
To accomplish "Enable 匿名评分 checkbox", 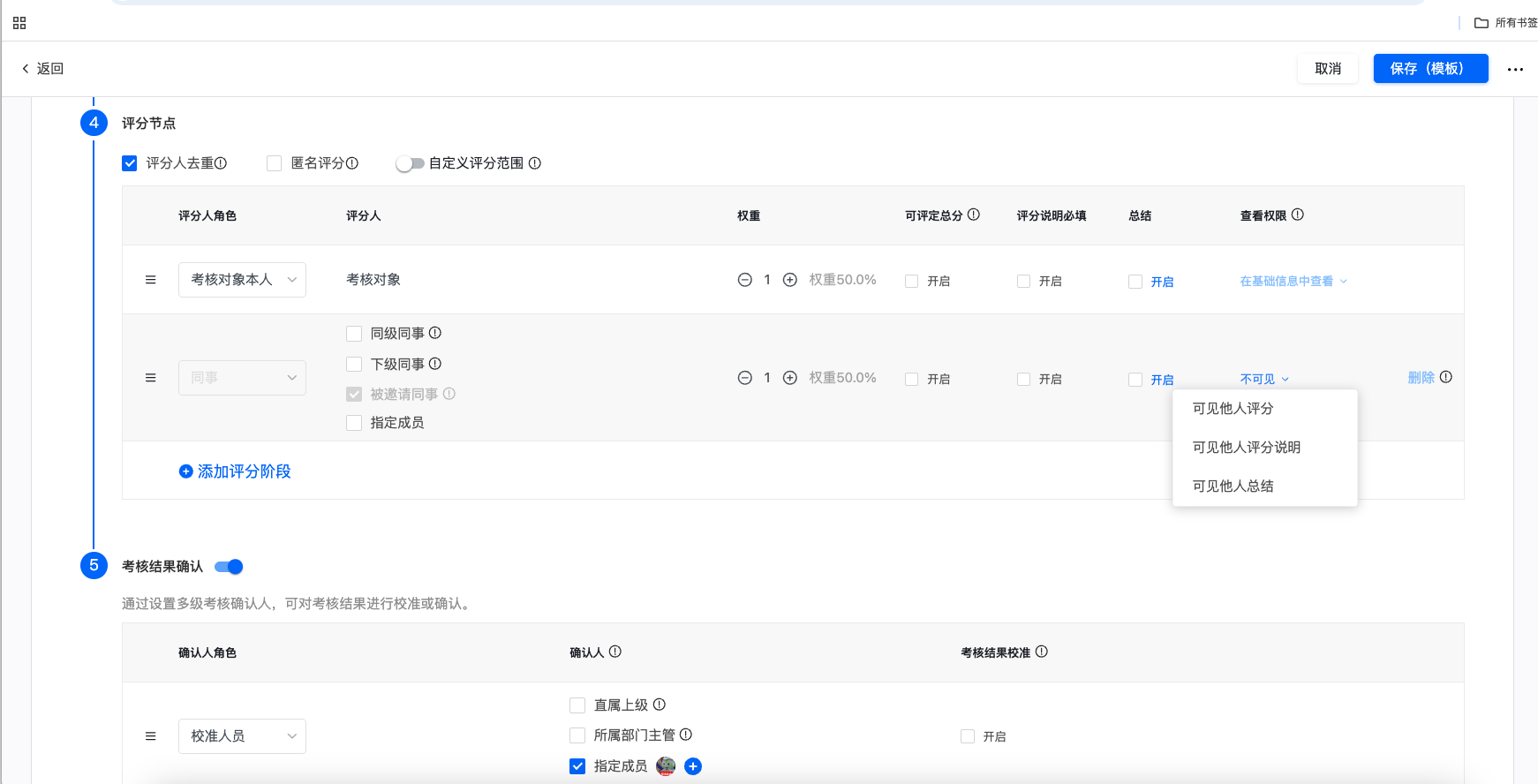I will 275,163.
